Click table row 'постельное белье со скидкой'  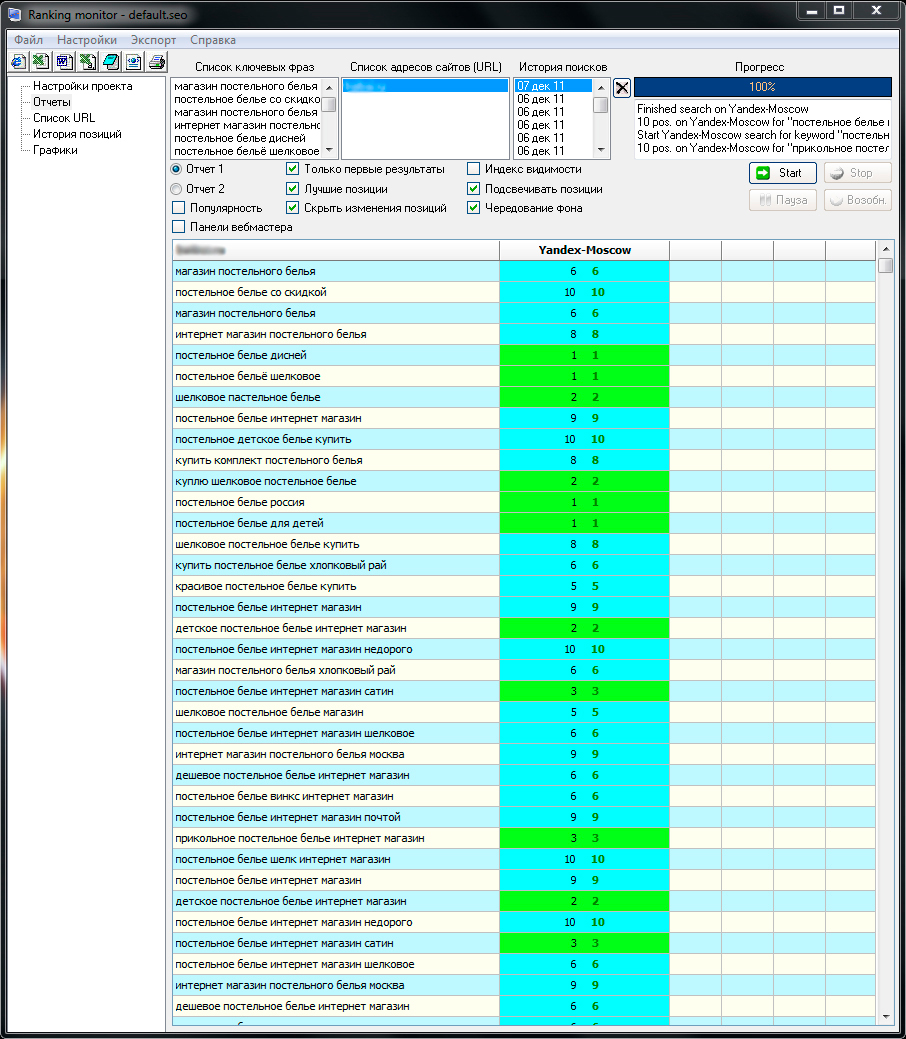pos(524,292)
